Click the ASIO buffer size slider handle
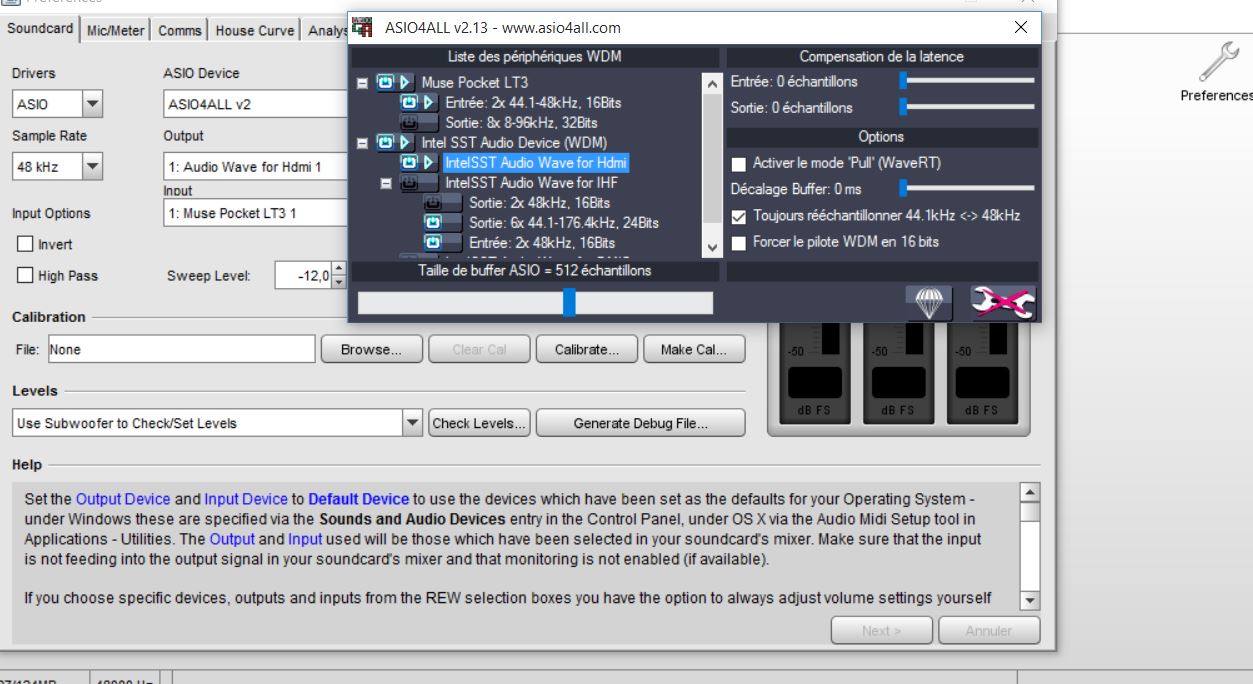 pyautogui.click(x=568, y=302)
